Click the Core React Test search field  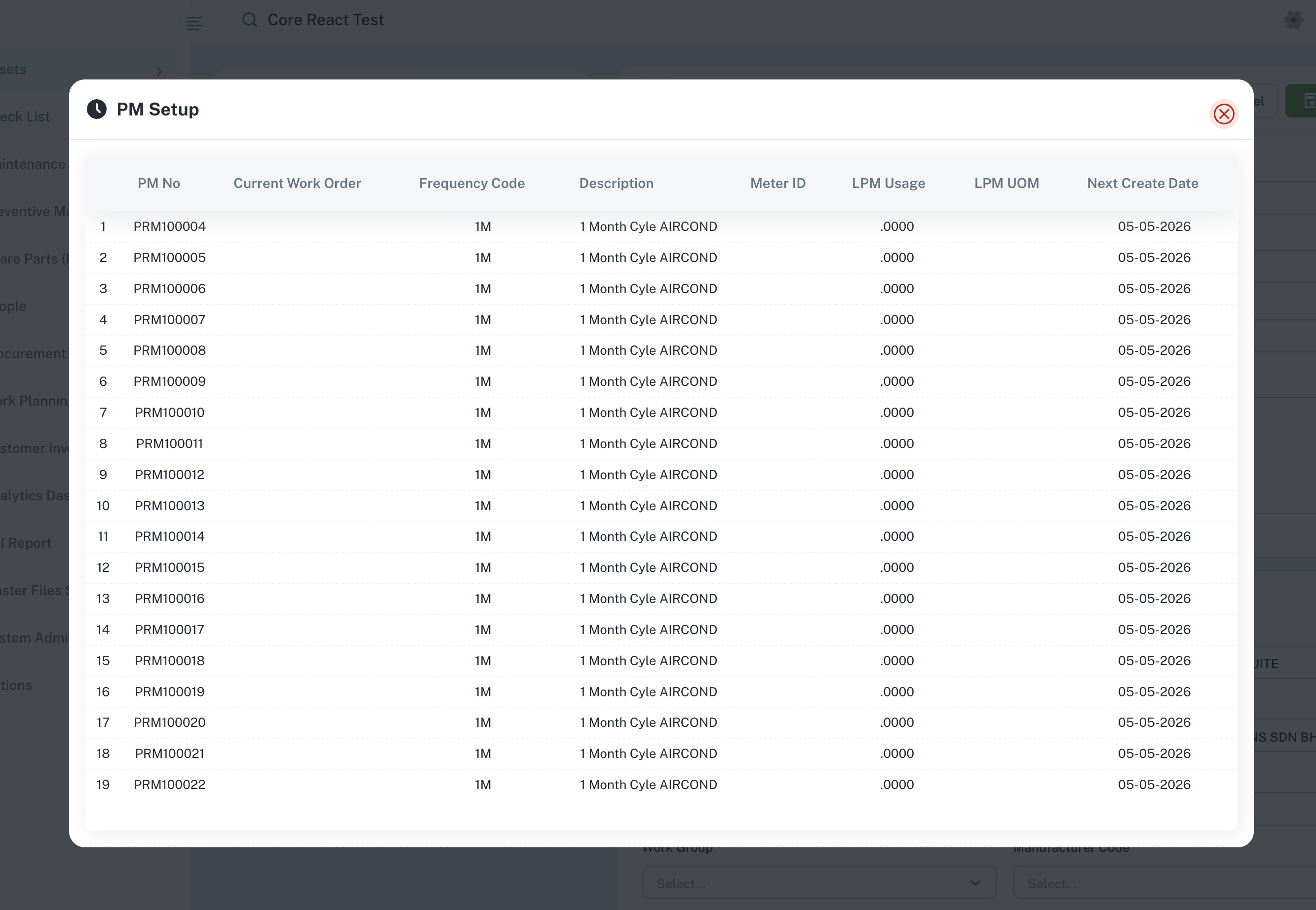(x=325, y=20)
